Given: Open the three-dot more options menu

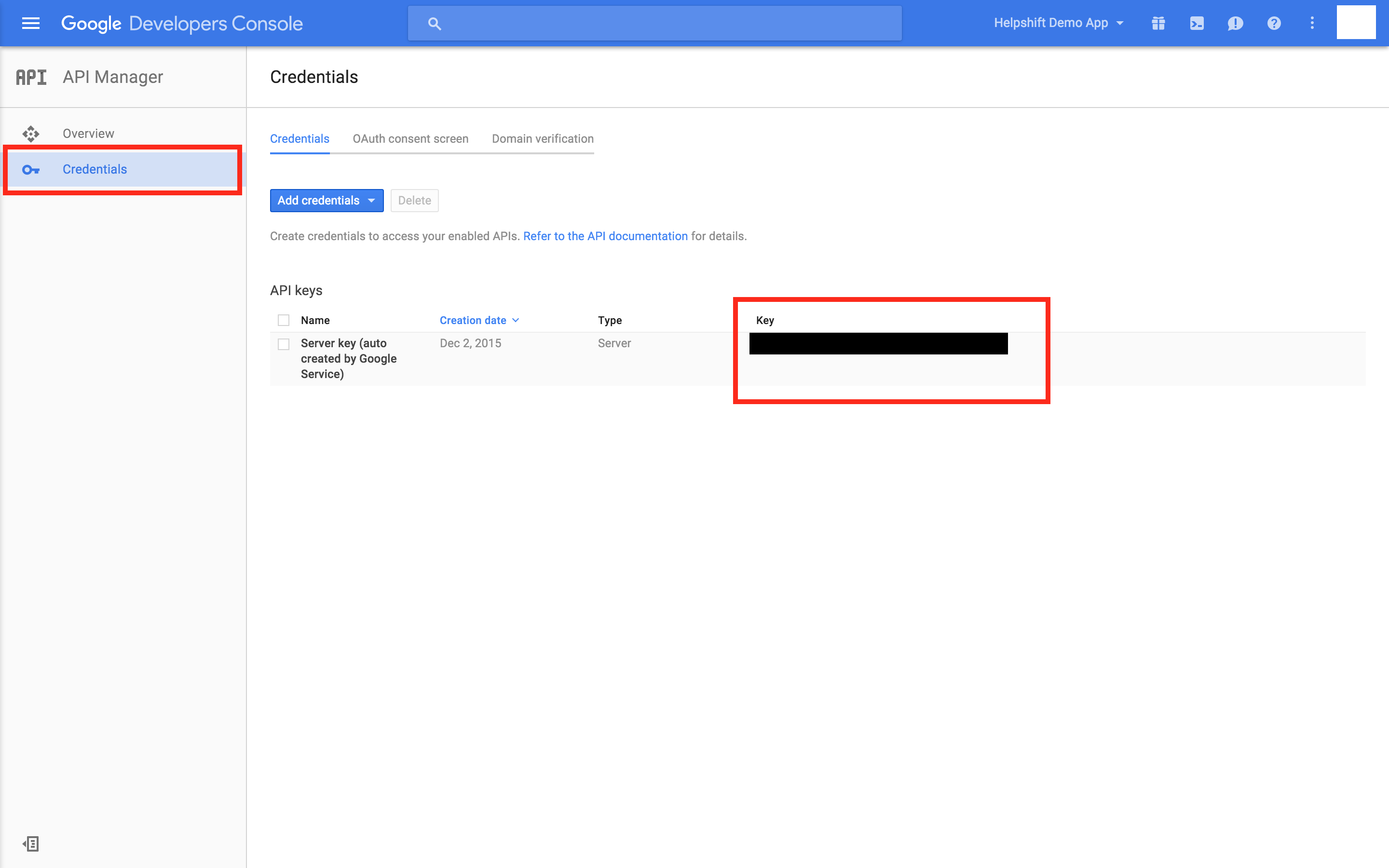Looking at the screenshot, I should click(x=1312, y=23).
